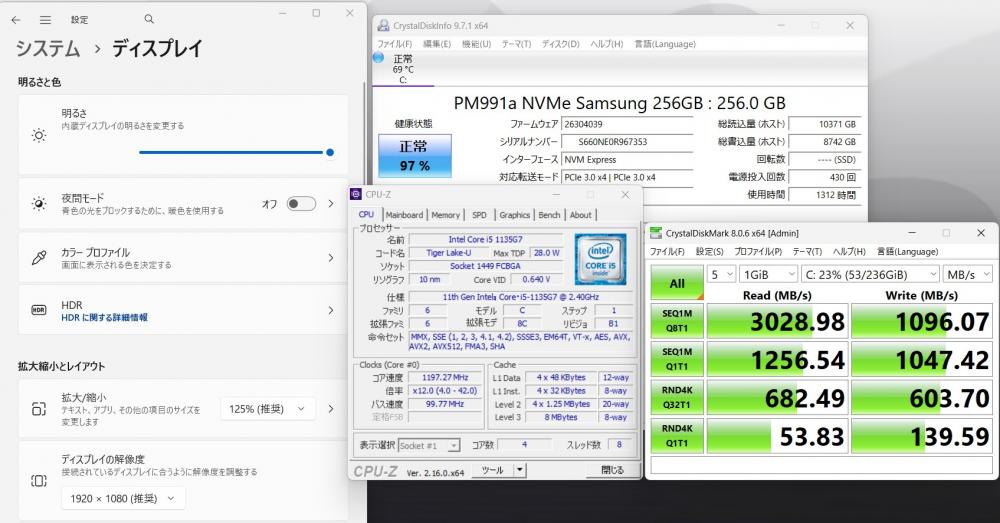The image size is (1000, 523).
Task: Click the HDR badge icon
Action: point(39,310)
